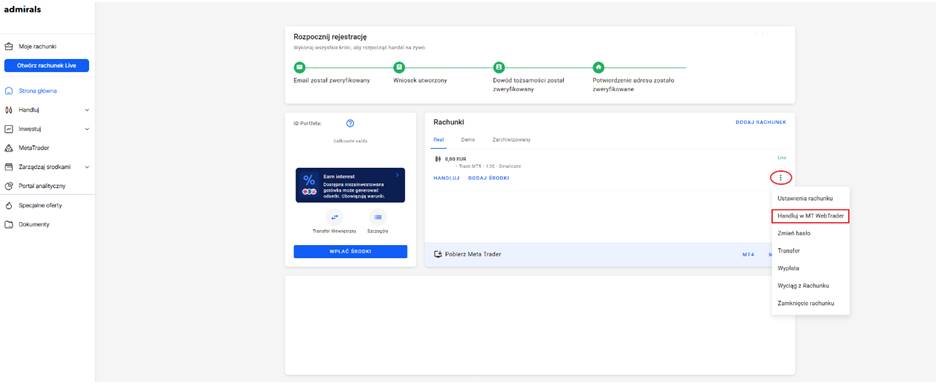936x384 pixels.
Task: Open the three-dot account options menu
Action: coord(781,177)
